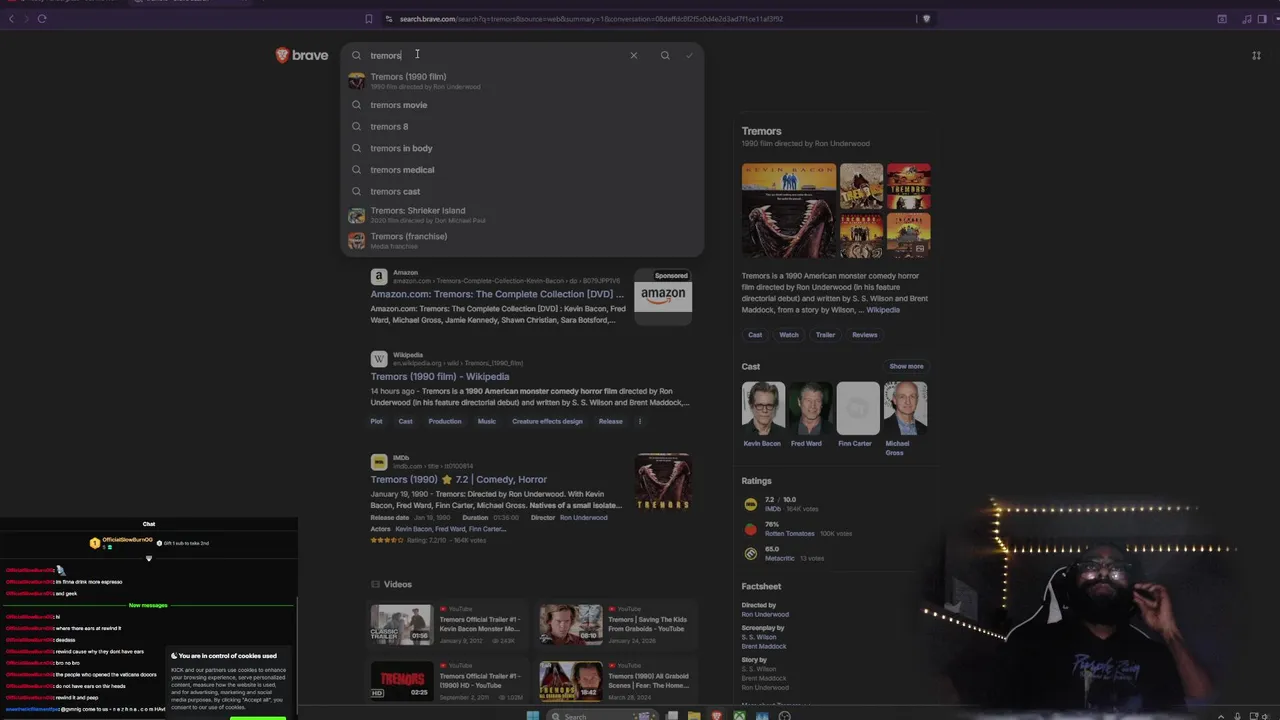Click the Videos section film icon
Image resolution: width=1280 pixels, height=720 pixels.
375,584
